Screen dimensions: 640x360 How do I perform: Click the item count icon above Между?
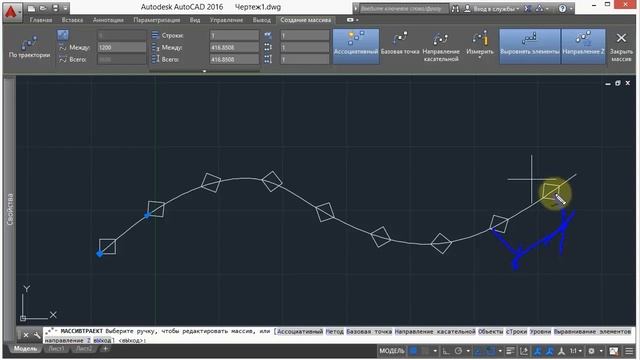pos(62,35)
